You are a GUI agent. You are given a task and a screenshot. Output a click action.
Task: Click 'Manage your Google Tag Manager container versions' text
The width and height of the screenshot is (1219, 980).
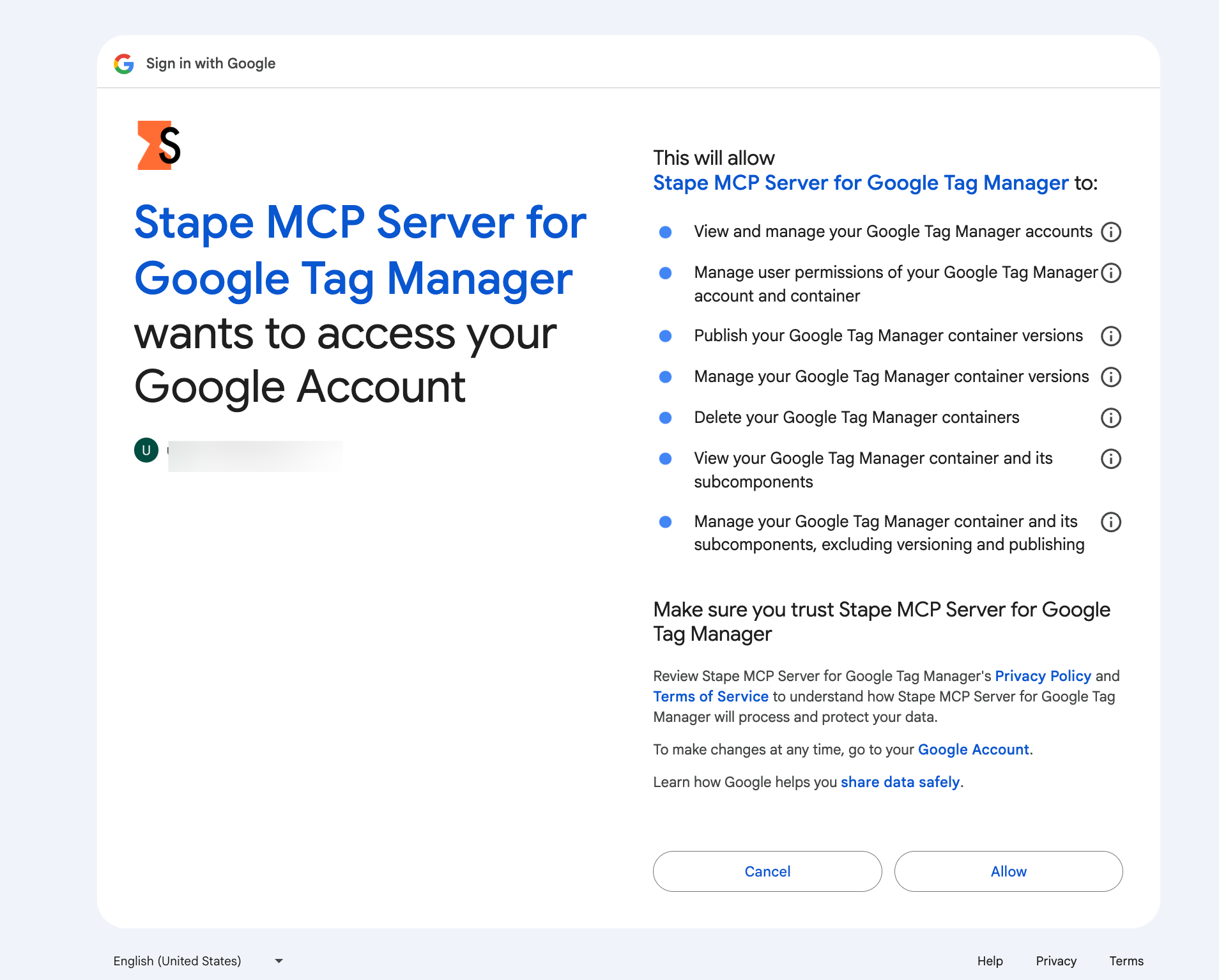pyautogui.click(x=891, y=377)
